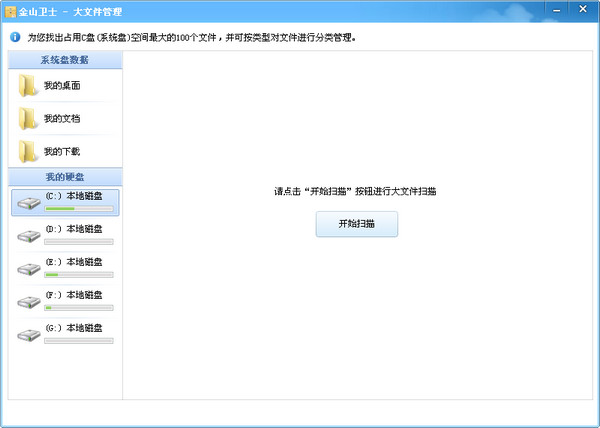Open the 我的桌面 folder icon

[28, 85]
